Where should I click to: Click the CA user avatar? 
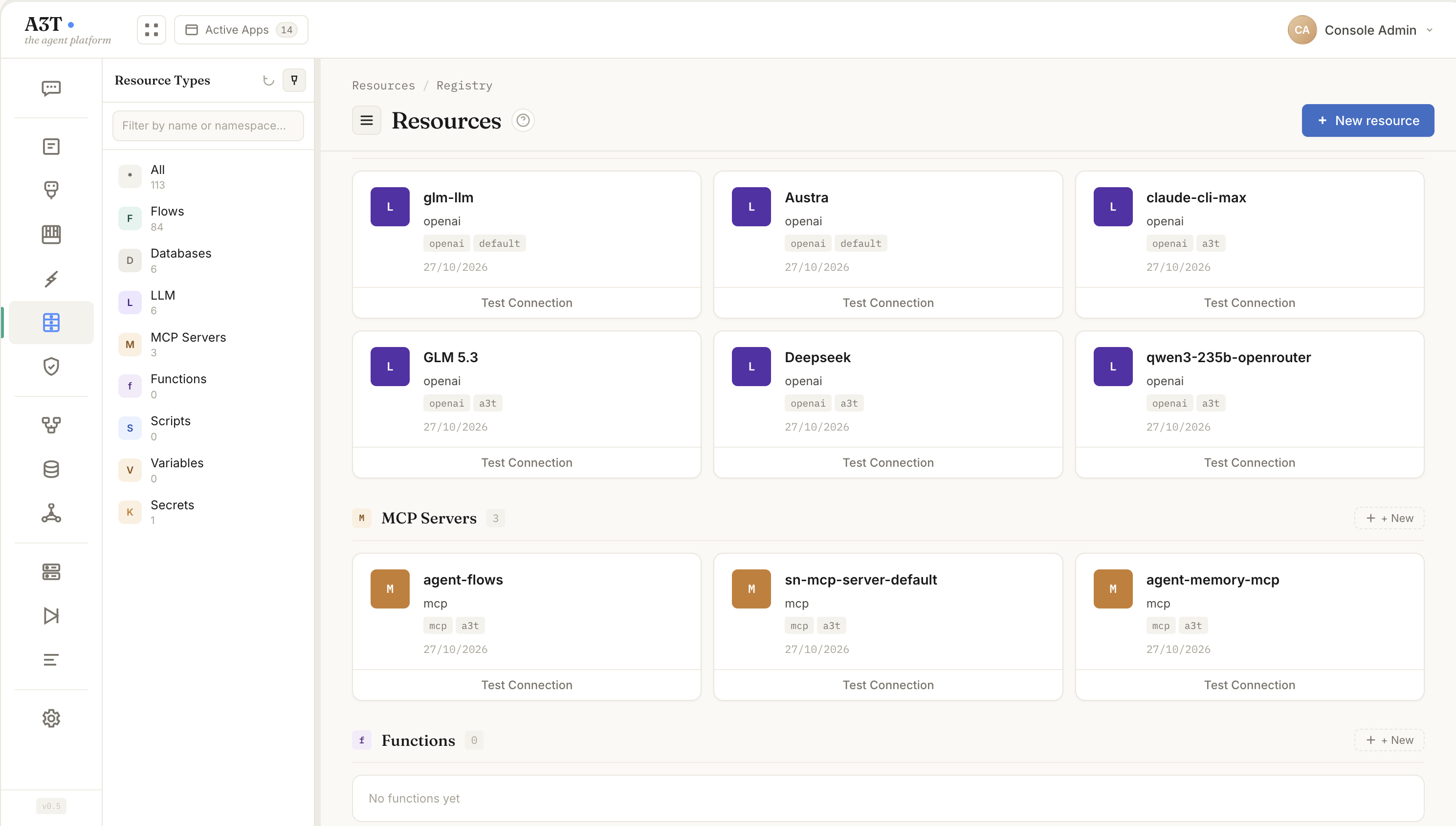(x=1302, y=29)
